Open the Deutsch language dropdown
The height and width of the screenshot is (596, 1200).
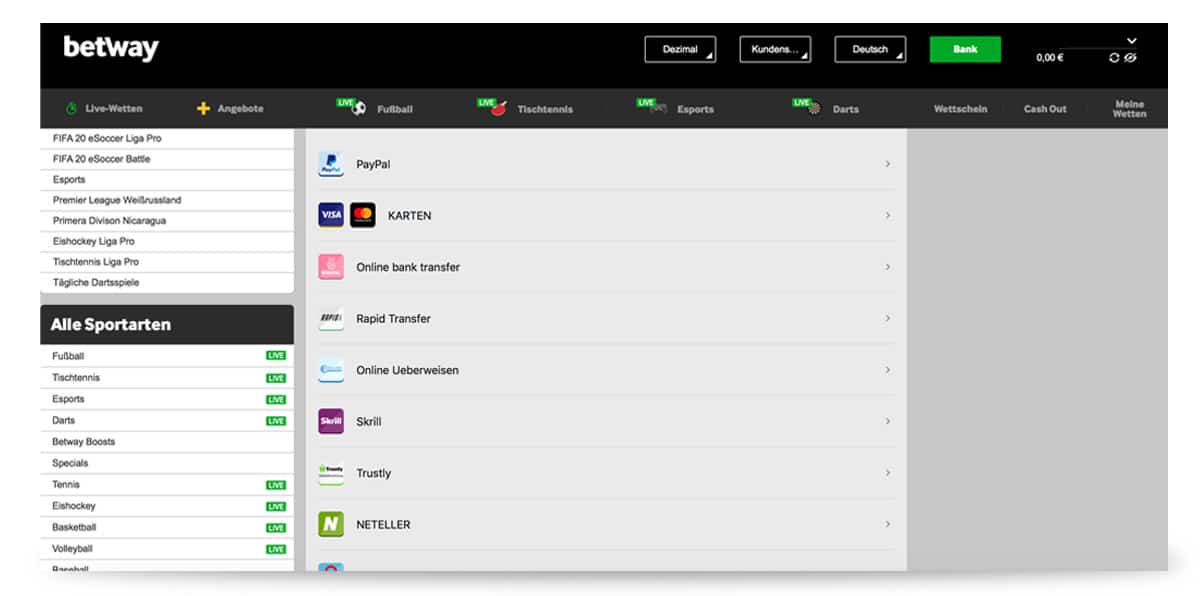pos(870,49)
